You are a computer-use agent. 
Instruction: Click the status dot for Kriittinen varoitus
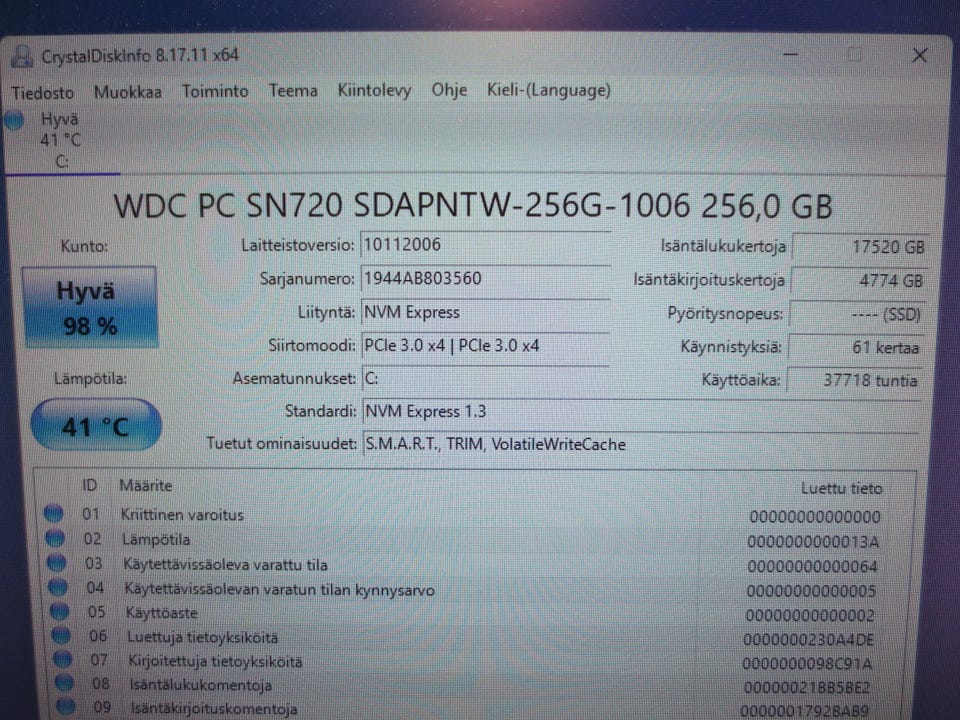(x=54, y=513)
